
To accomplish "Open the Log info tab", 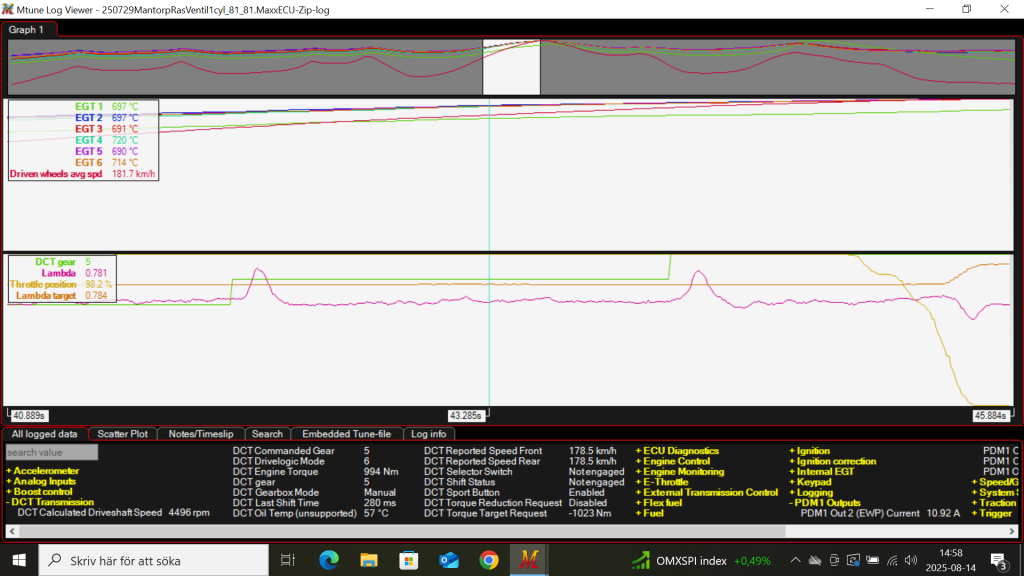I will point(428,434).
